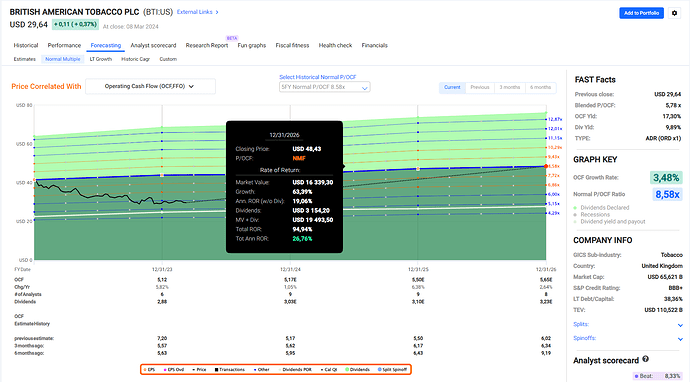The height and width of the screenshot is (382, 690).
Task: Click the 12/31/25 date axis label
Action: 418,269
